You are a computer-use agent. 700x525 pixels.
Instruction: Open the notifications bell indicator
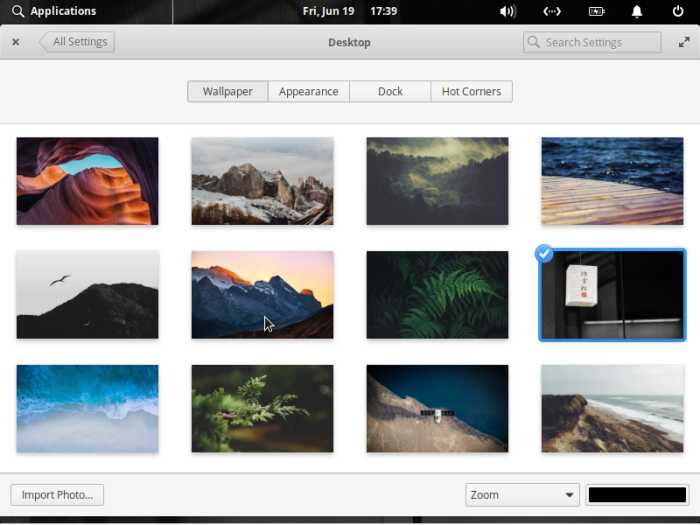(x=637, y=11)
